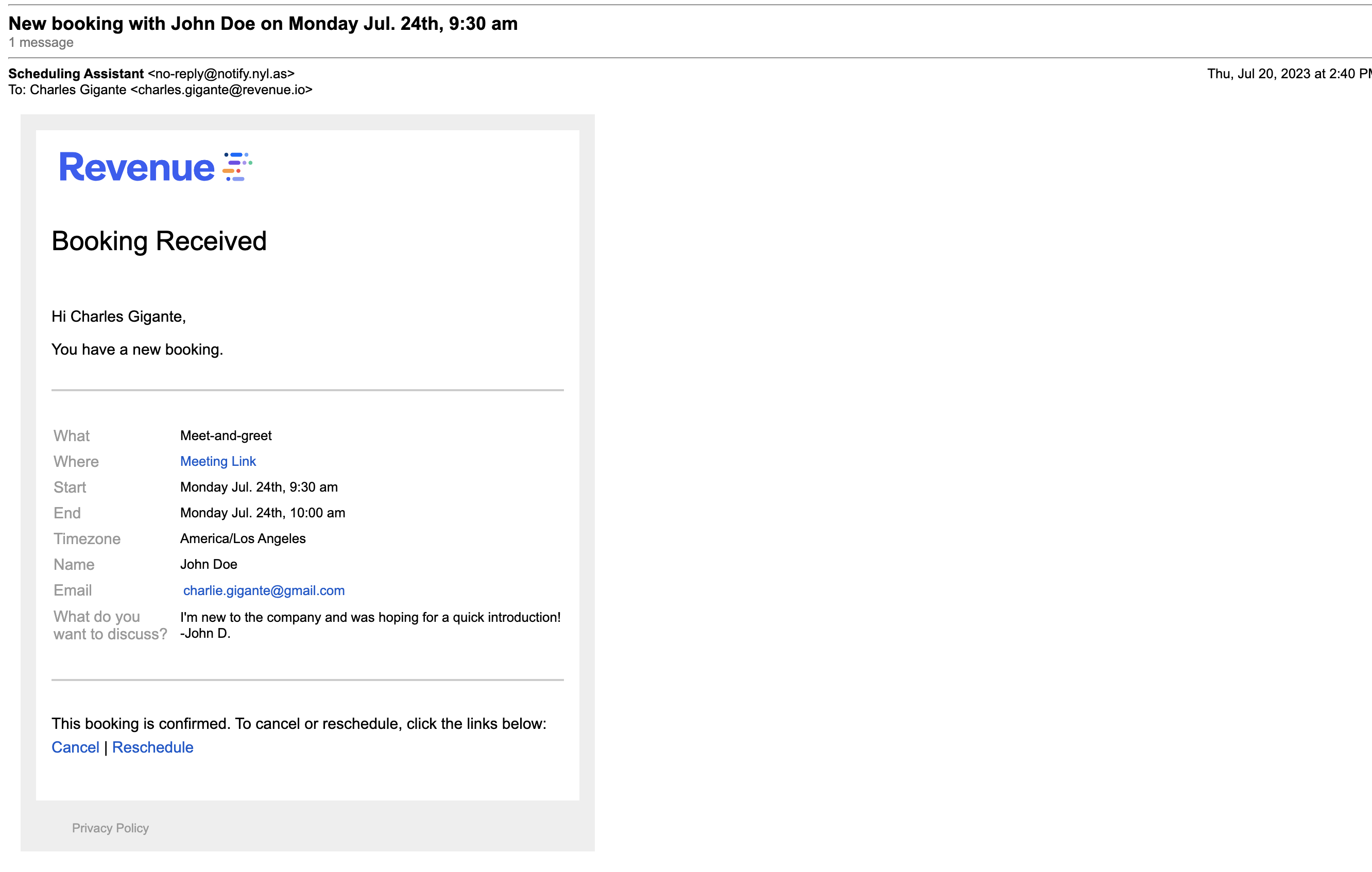This screenshot has height=872, width=1372.
Task: Click the colorful Revenue logo mark
Action: pyautogui.click(x=237, y=167)
